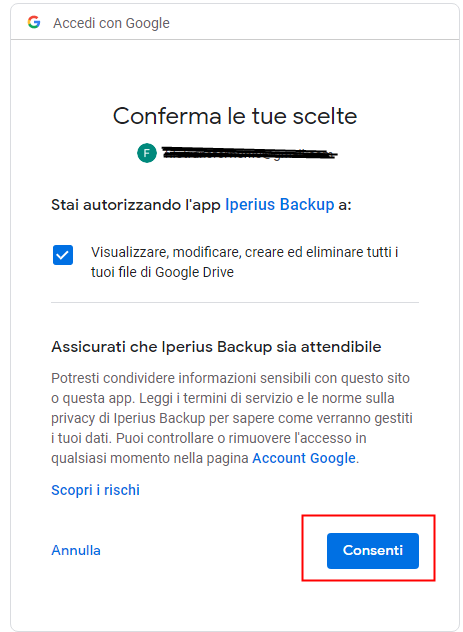Open the Scopri i rischi link
The height and width of the screenshot is (632, 463).
click(x=96, y=490)
